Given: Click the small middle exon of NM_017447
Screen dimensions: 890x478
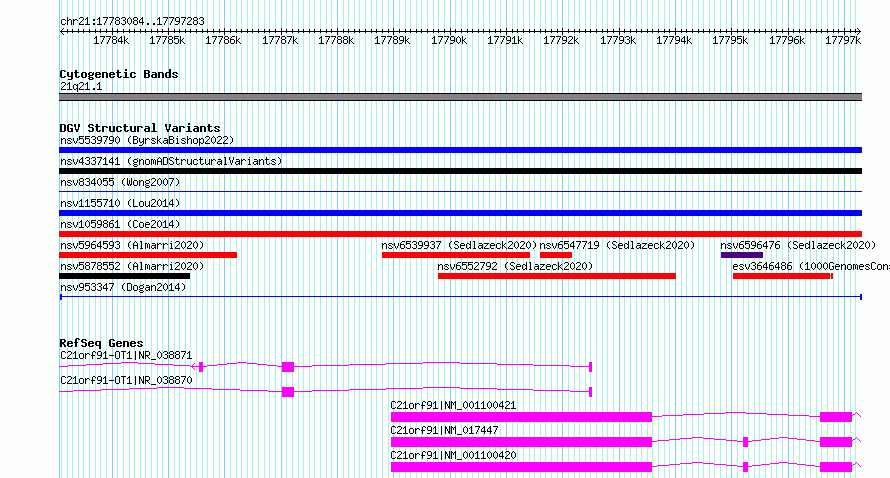Looking at the screenshot, I should (x=745, y=442).
